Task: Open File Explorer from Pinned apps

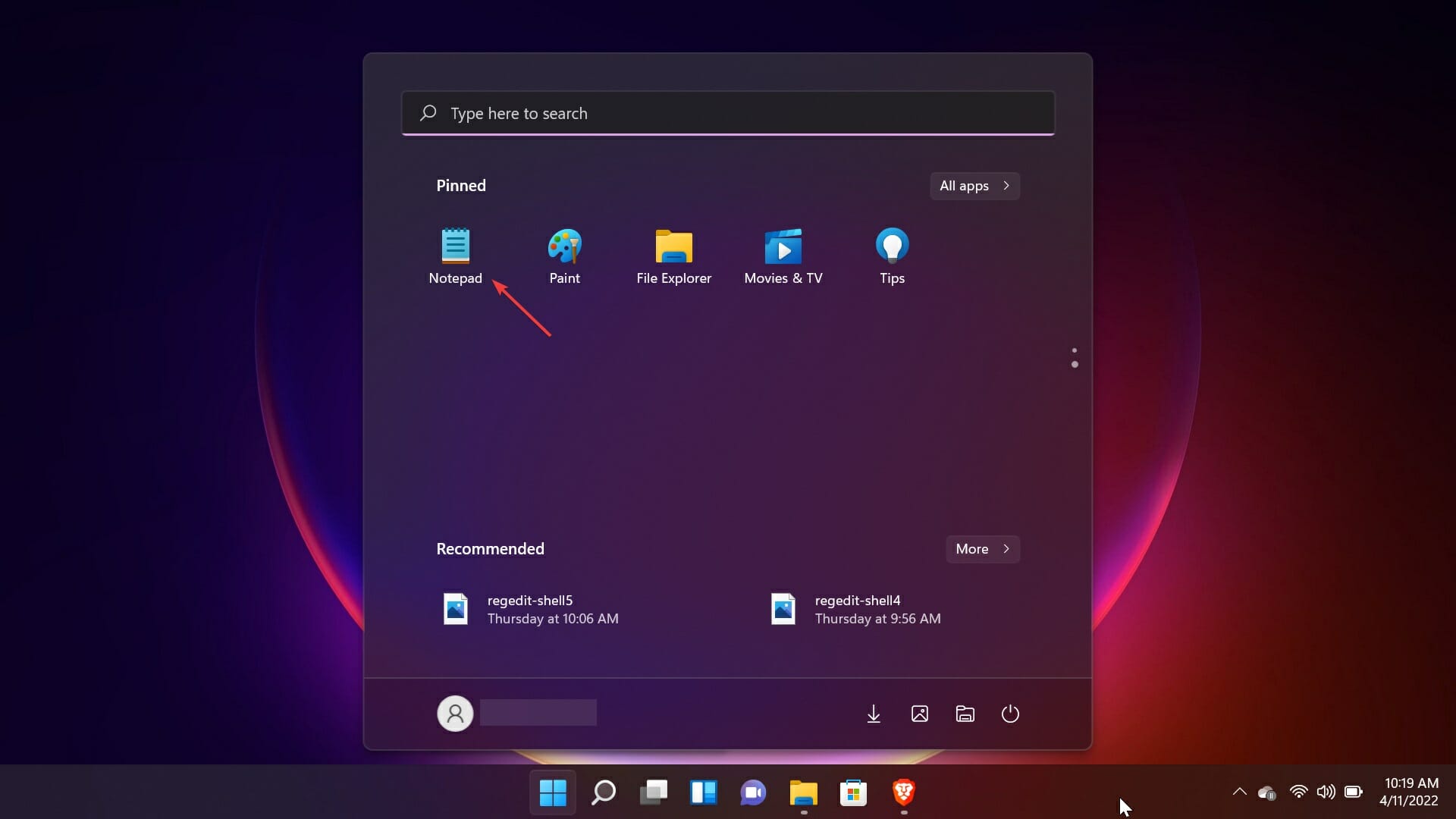Action: pyautogui.click(x=673, y=256)
